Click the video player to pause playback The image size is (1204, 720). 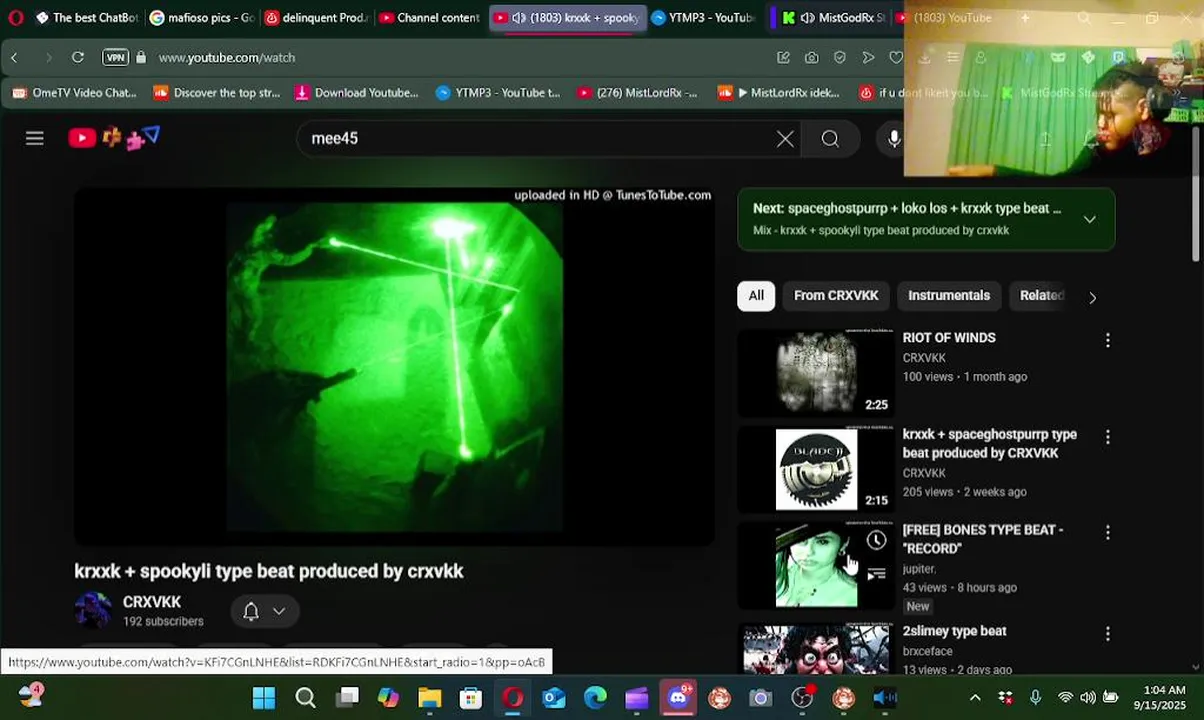[394, 367]
